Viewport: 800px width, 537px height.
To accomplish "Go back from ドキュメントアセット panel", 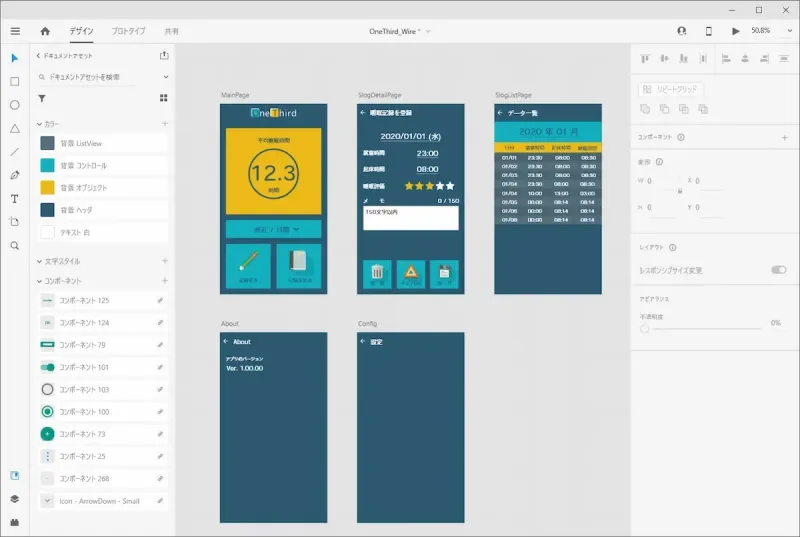I will click(38, 56).
